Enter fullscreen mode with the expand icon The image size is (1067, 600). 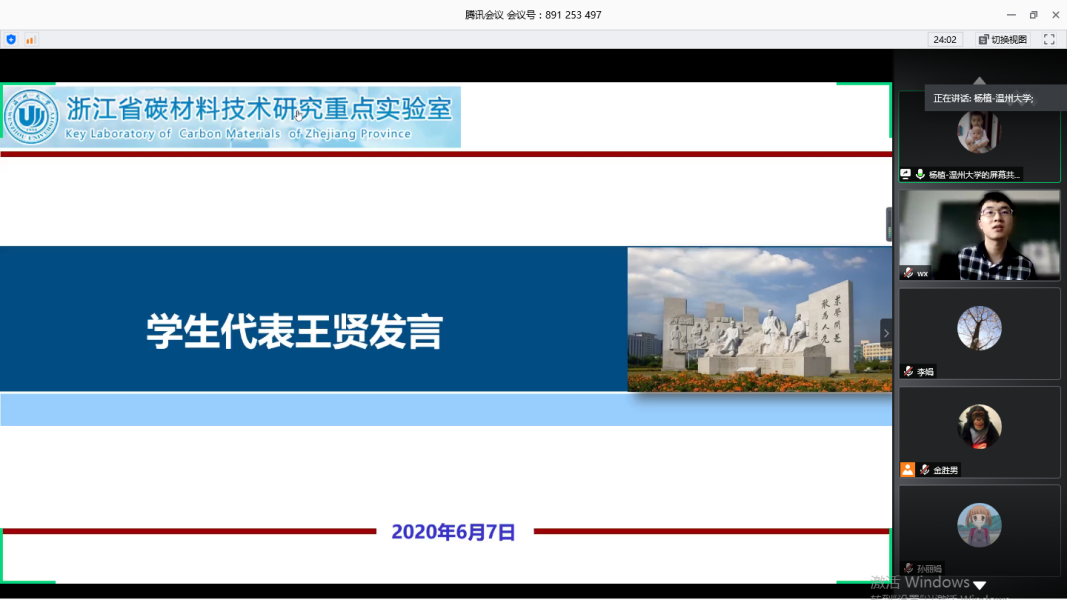point(1049,40)
